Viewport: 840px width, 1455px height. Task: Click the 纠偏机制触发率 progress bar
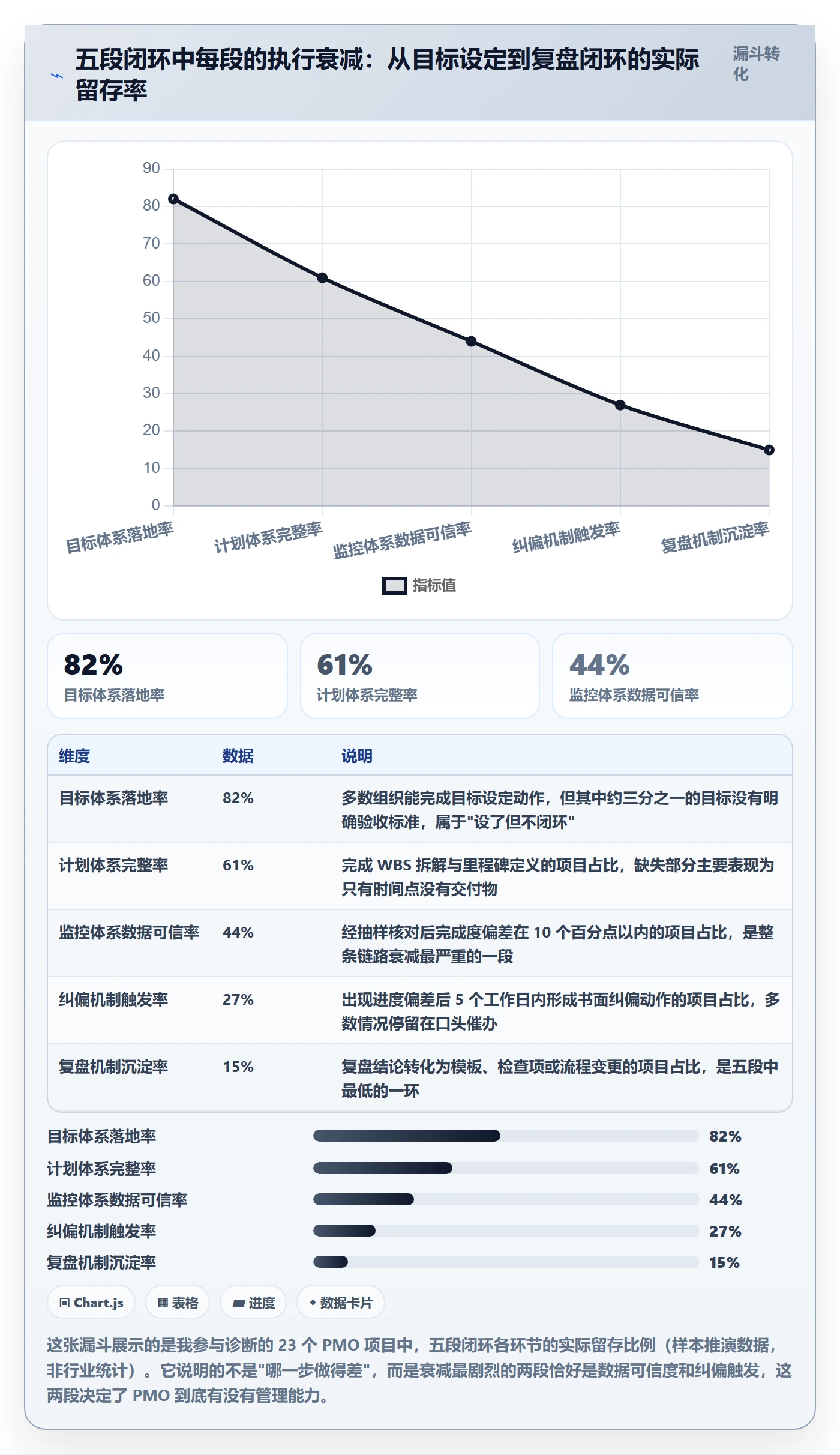click(x=506, y=1231)
